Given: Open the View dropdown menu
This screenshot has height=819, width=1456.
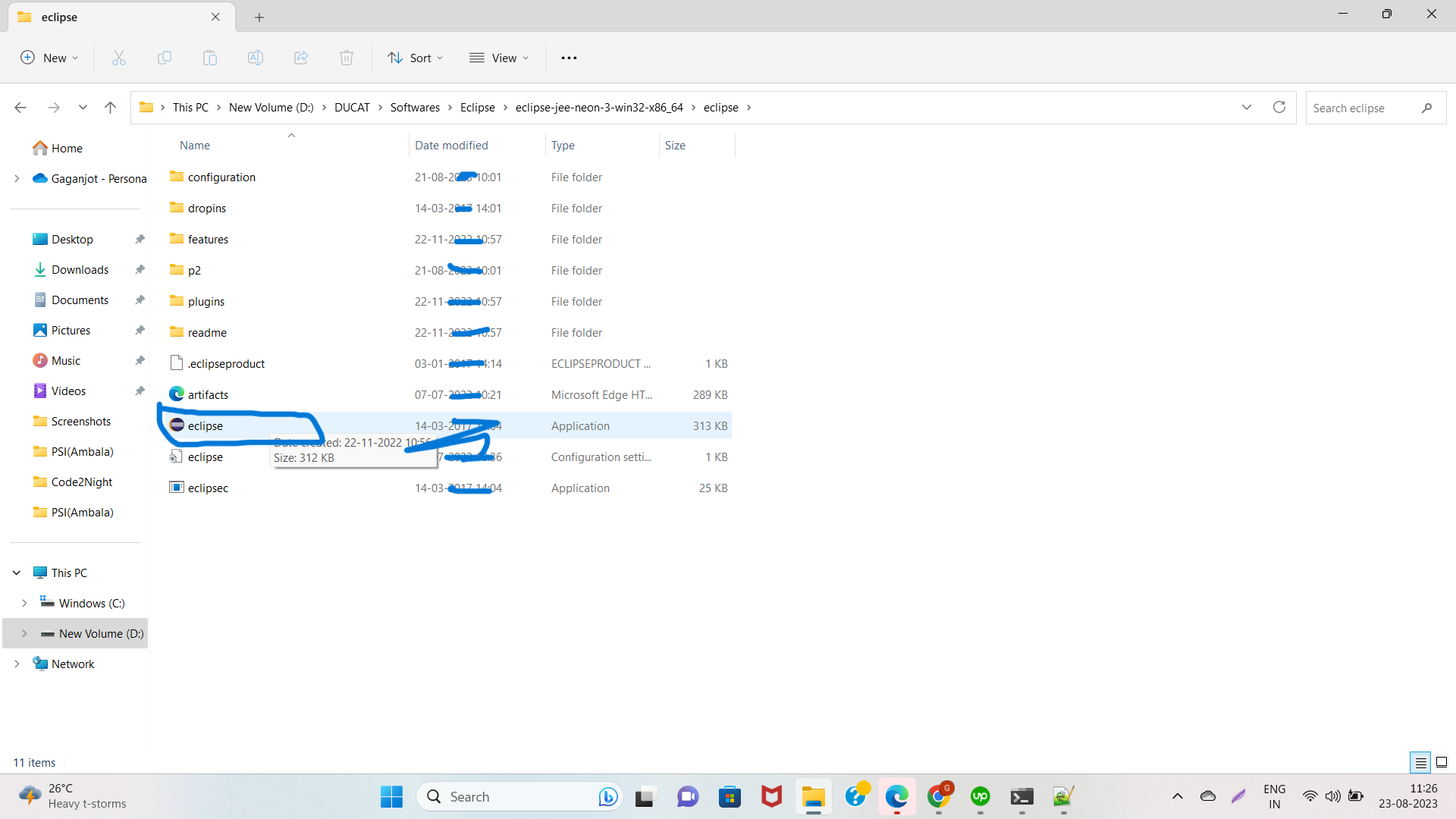Looking at the screenshot, I should point(499,58).
